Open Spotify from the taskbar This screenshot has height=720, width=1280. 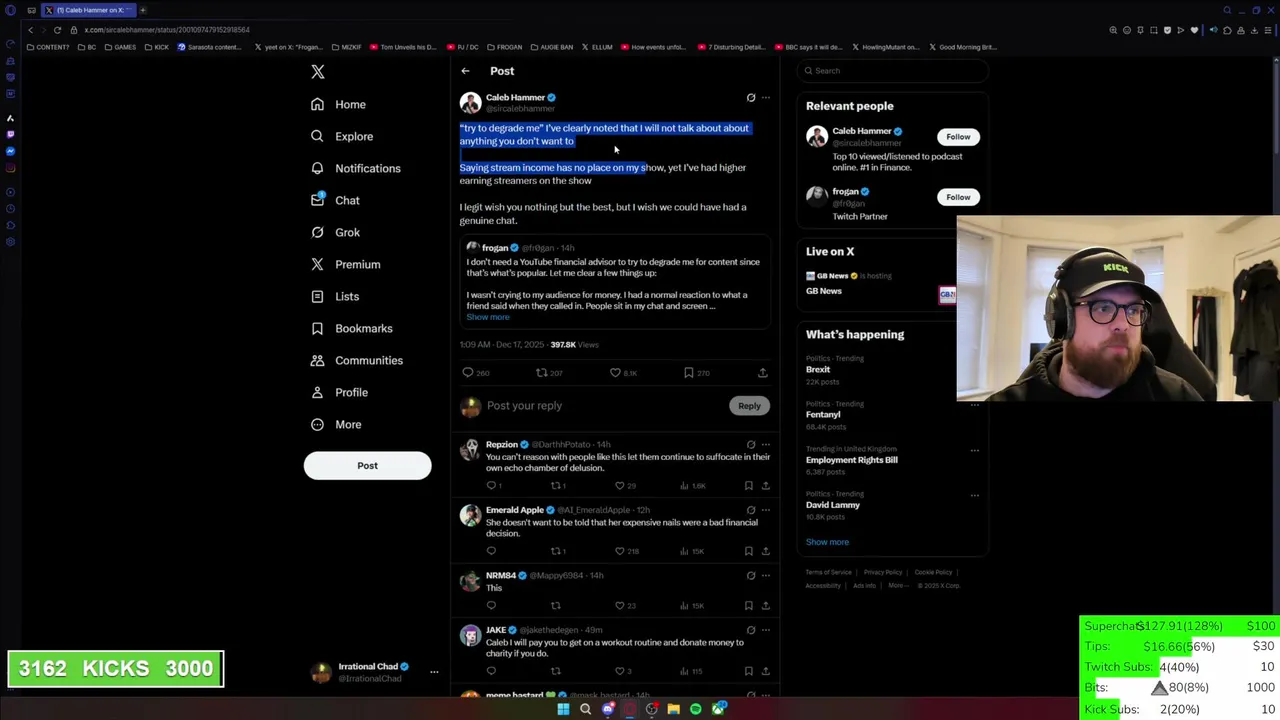tap(696, 709)
